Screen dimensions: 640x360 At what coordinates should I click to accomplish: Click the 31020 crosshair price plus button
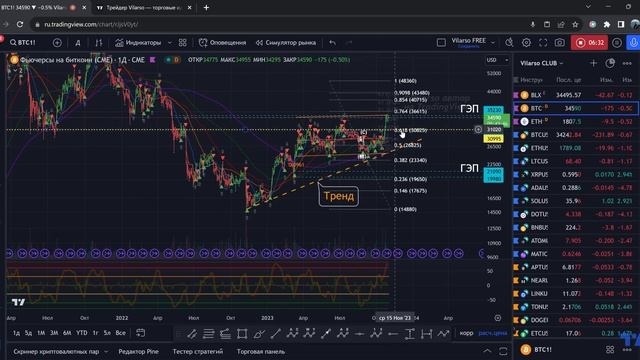(x=478, y=129)
